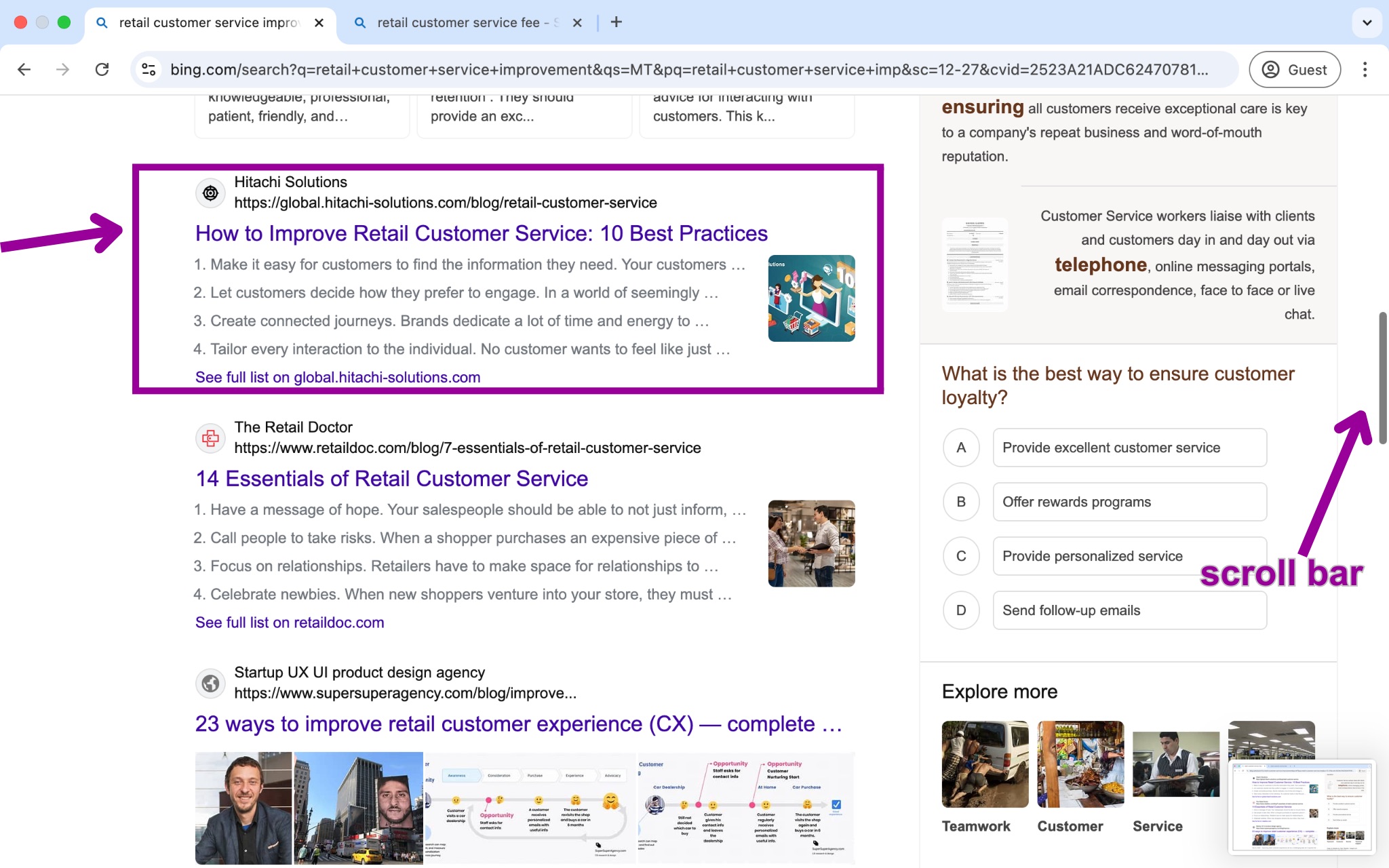Open the customer journey diagram with emoji faces
Image resolution: width=1389 pixels, height=868 pixels.
tap(530, 808)
